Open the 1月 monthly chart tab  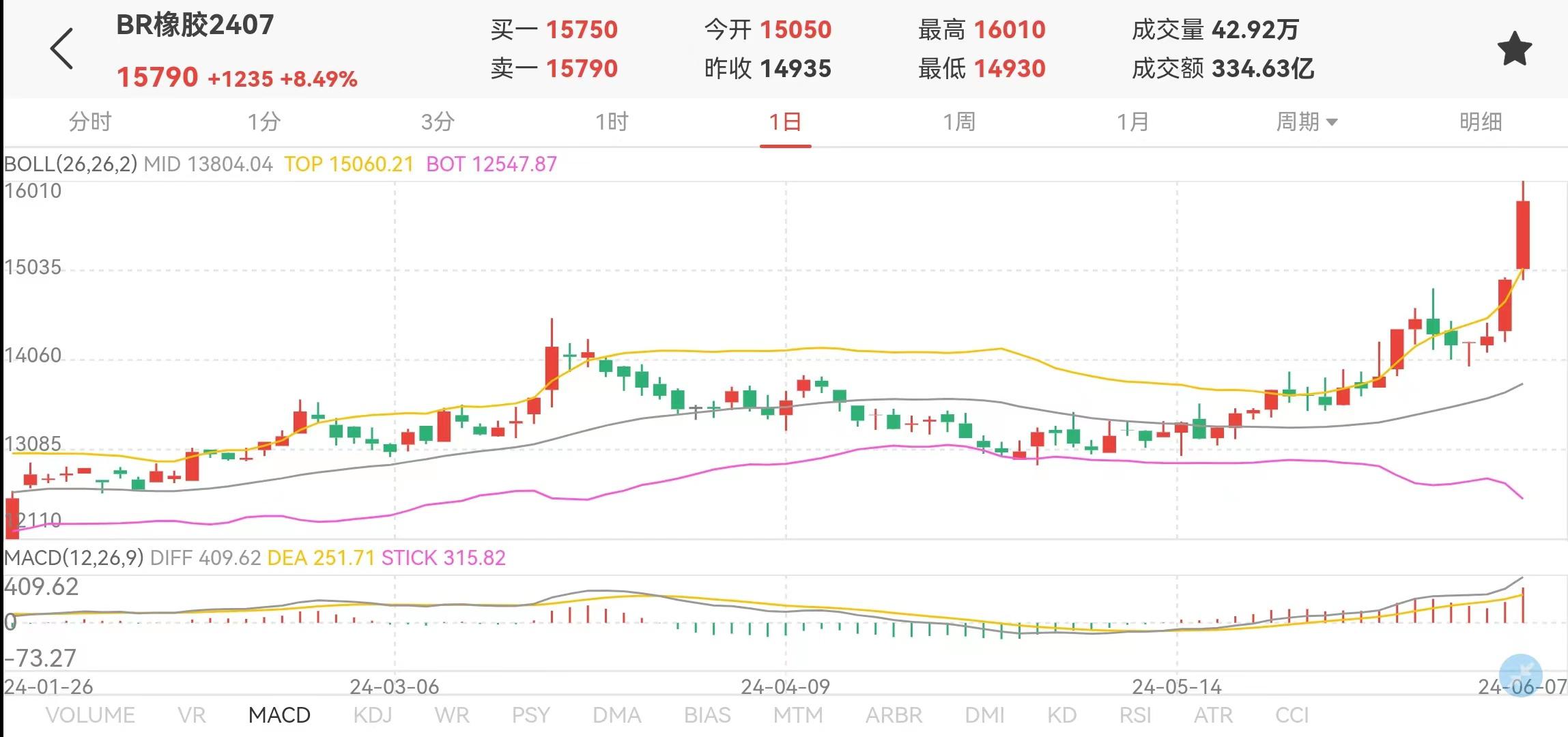(x=1132, y=122)
